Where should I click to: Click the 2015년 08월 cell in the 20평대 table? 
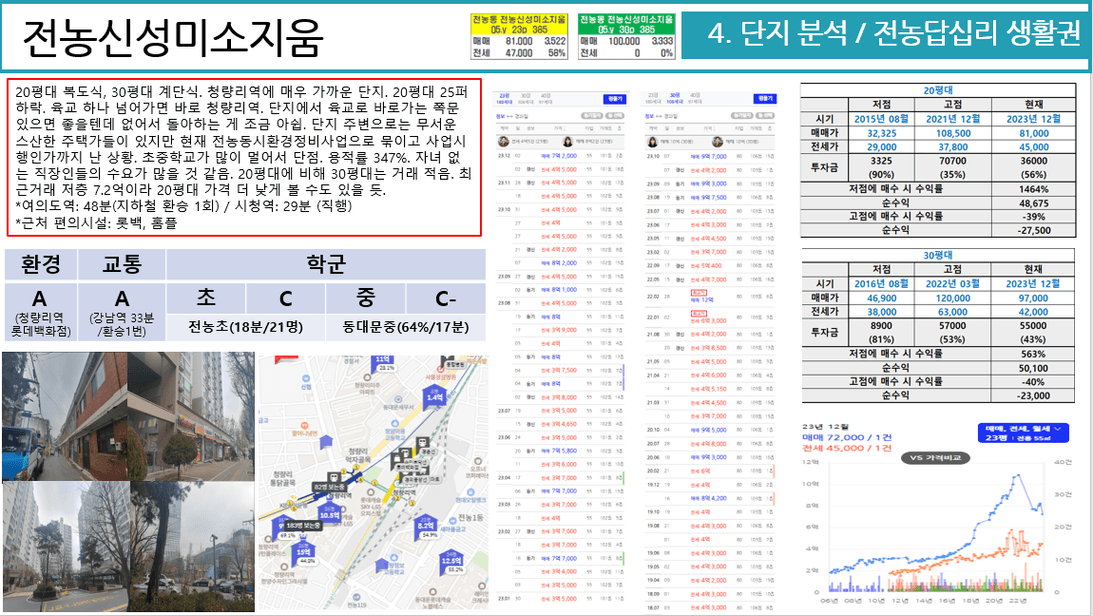click(882, 119)
